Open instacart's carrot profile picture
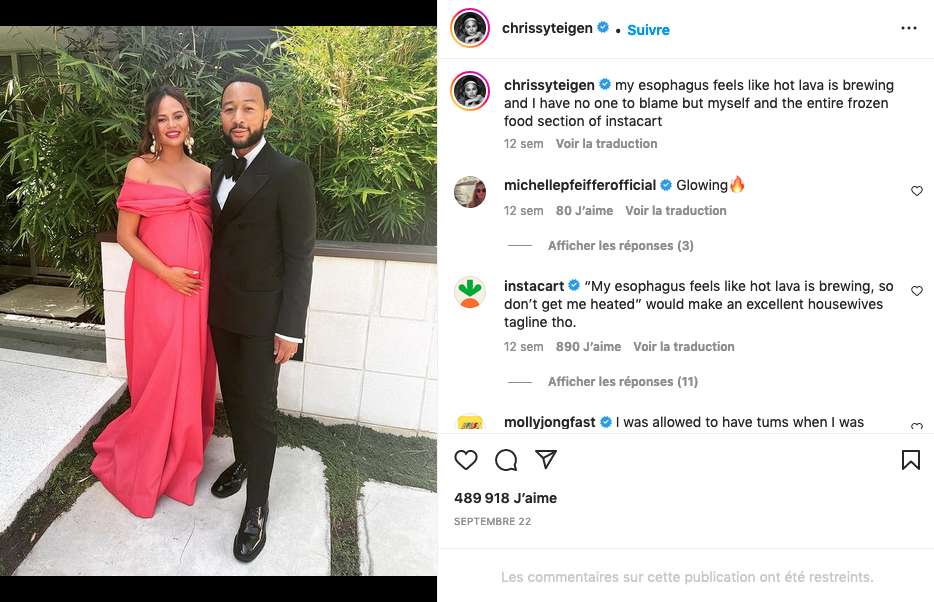Image resolution: width=934 pixels, height=602 pixels. point(470,292)
